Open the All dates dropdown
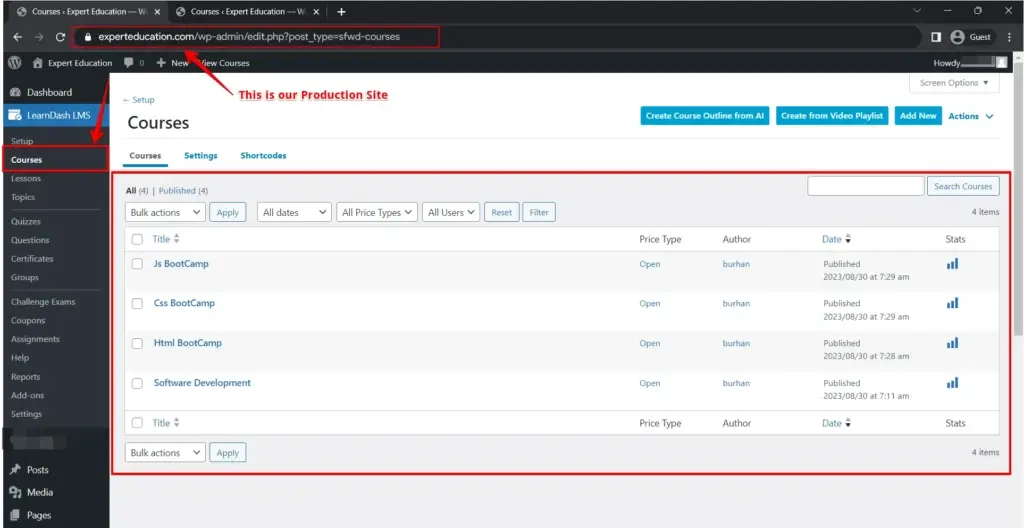This screenshot has width=1024, height=528. point(295,212)
